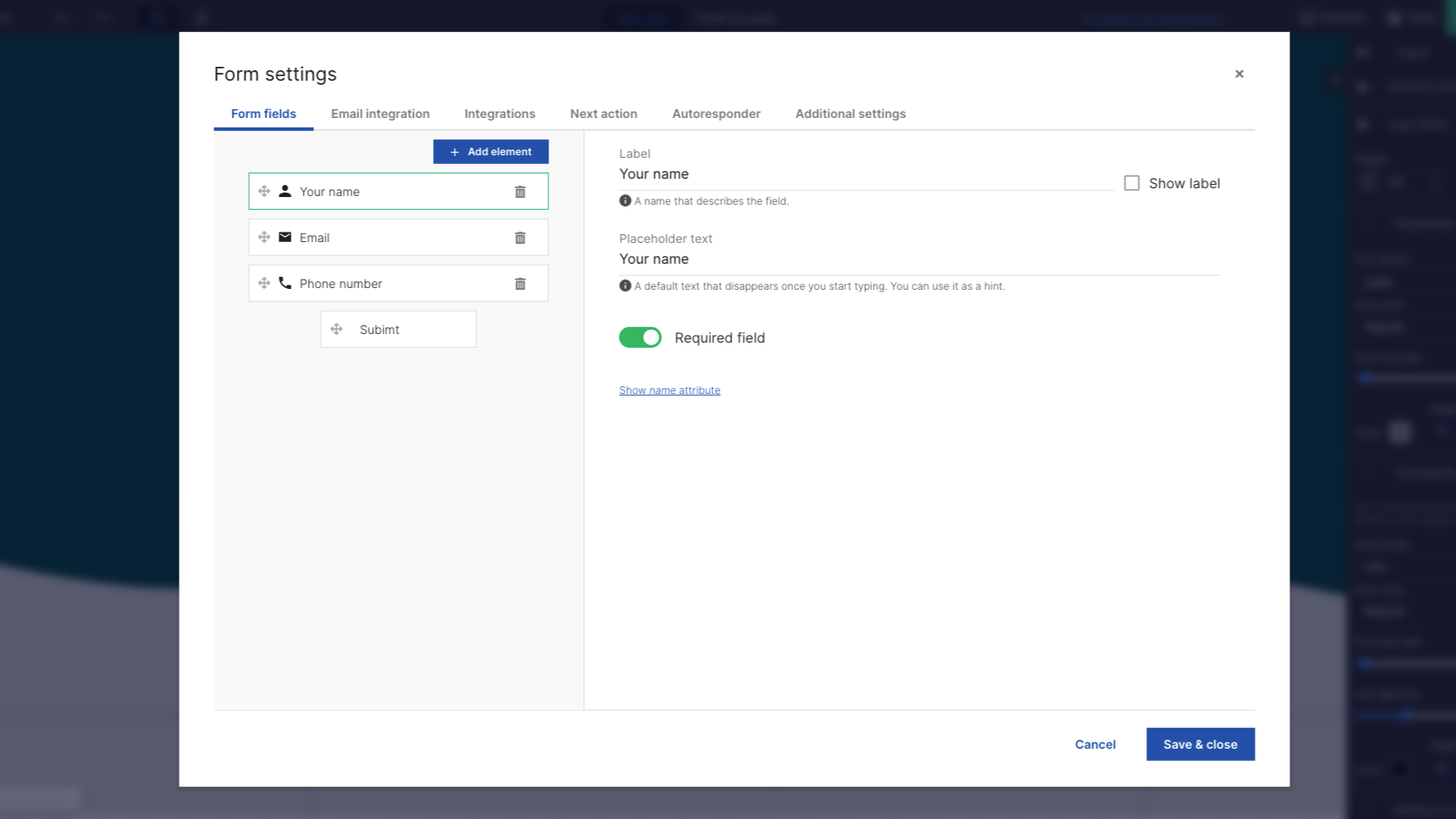
Task: Click the info icon below the Label field
Action: [624, 200]
